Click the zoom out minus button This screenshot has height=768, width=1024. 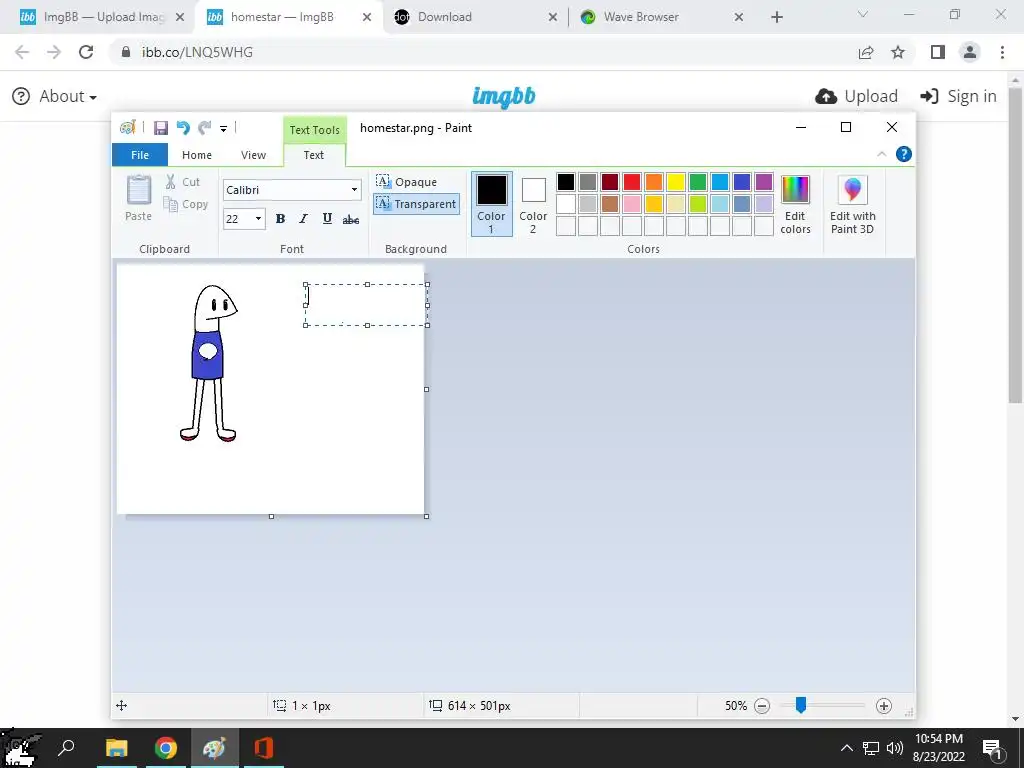(762, 706)
